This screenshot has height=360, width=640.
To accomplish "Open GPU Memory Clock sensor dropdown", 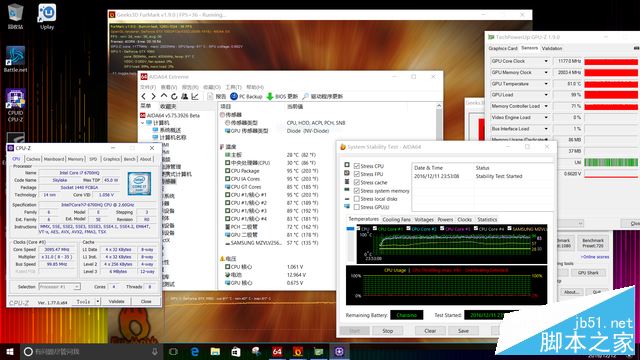I will coord(546,72).
